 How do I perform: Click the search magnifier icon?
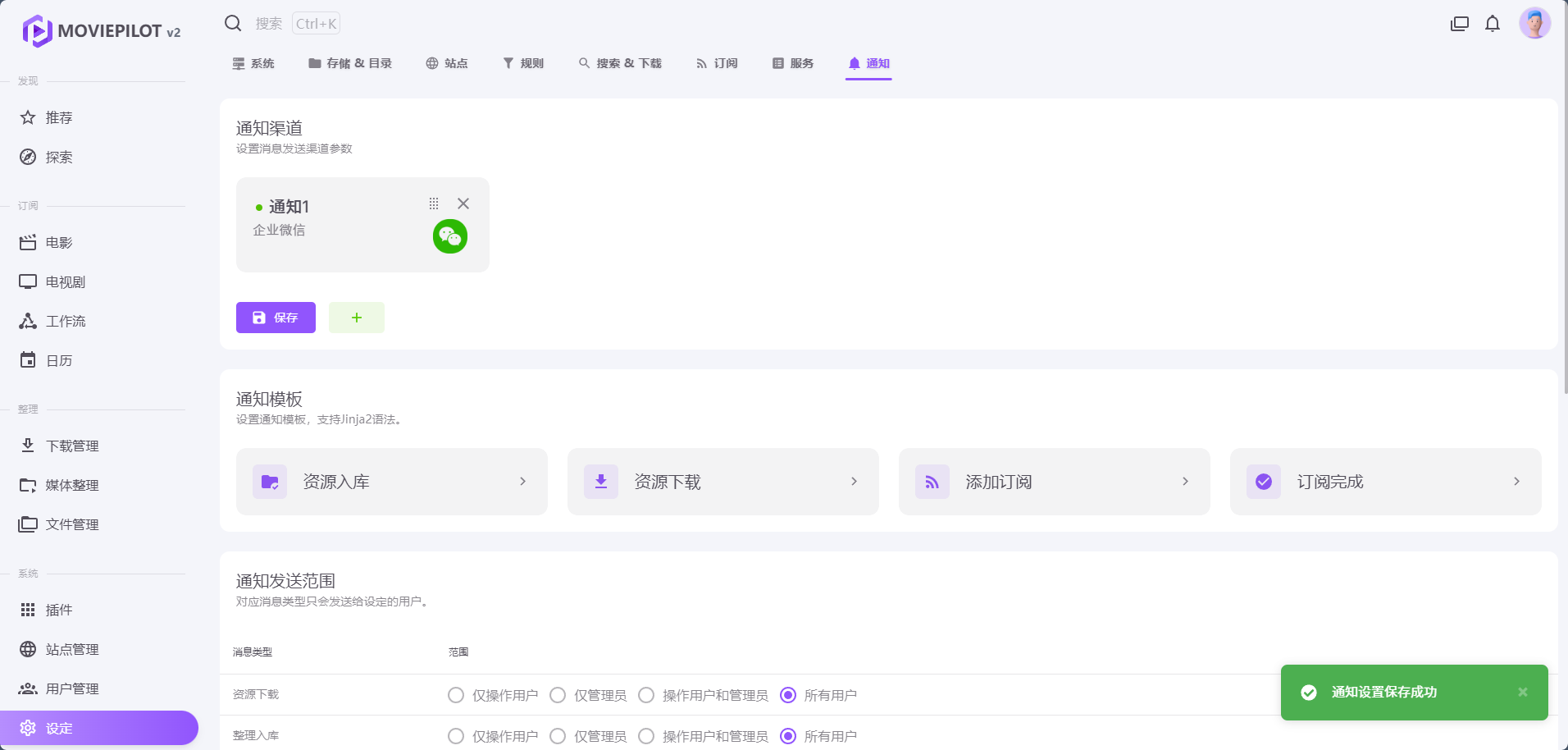pyautogui.click(x=233, y=23)
